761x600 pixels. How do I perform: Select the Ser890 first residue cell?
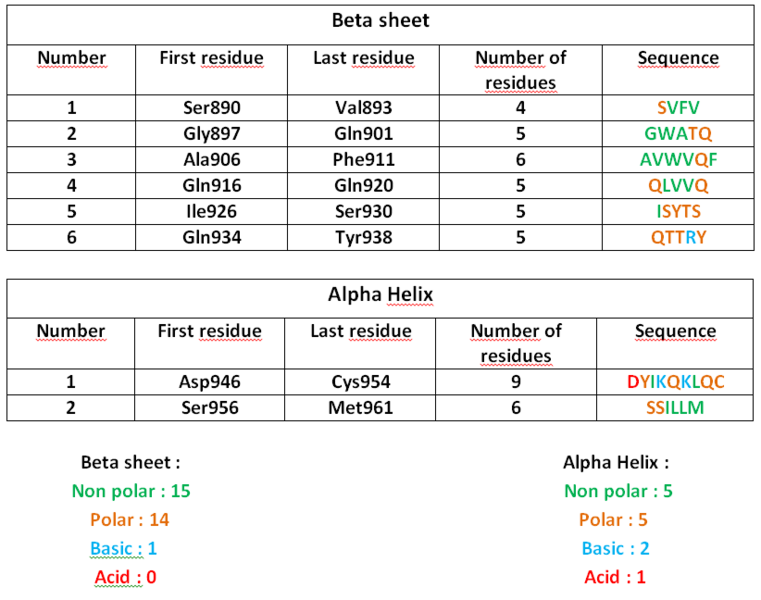pyautogui.click(x=212, y=107)
